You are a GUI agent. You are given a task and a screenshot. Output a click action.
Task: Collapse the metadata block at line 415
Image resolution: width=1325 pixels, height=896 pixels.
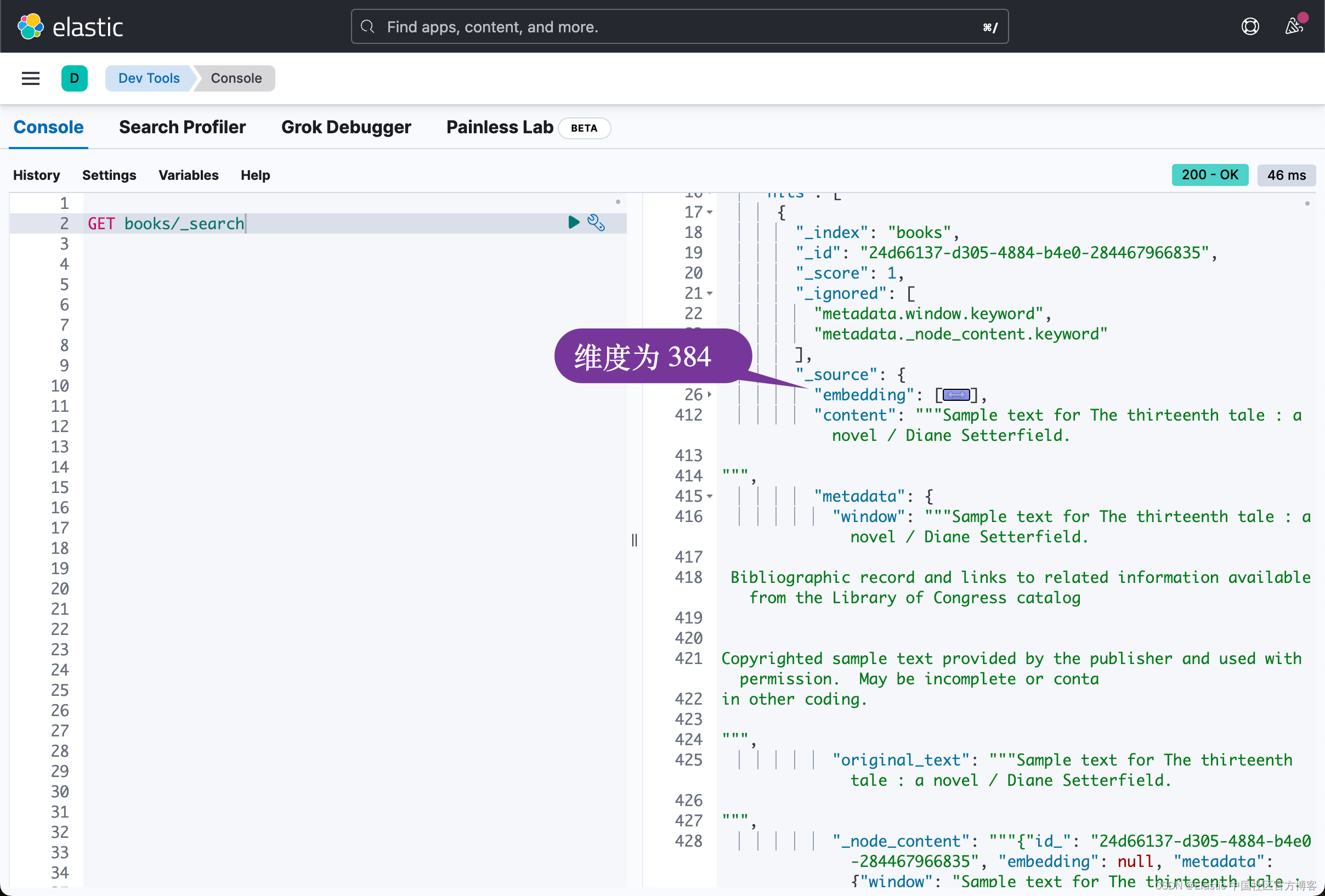(x=710, y=496)
